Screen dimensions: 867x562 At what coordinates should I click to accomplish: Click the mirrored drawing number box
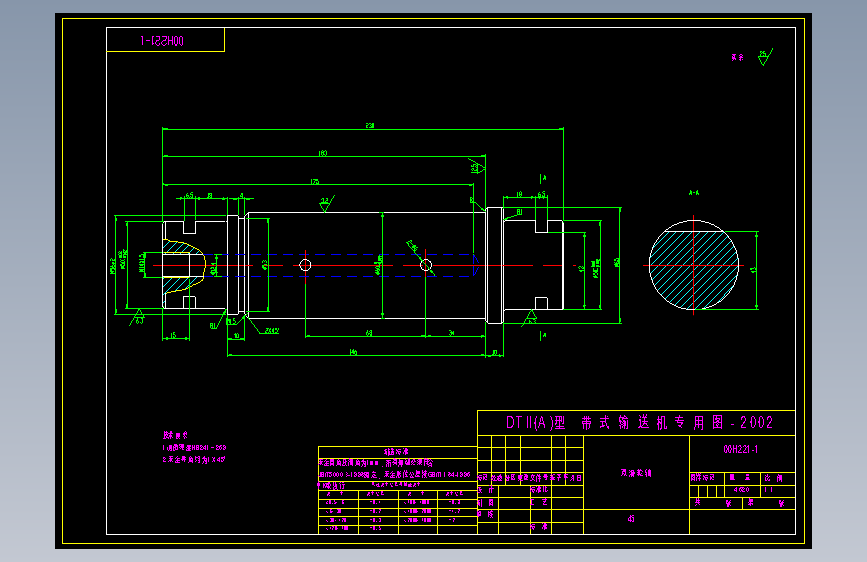coord(165,40)
